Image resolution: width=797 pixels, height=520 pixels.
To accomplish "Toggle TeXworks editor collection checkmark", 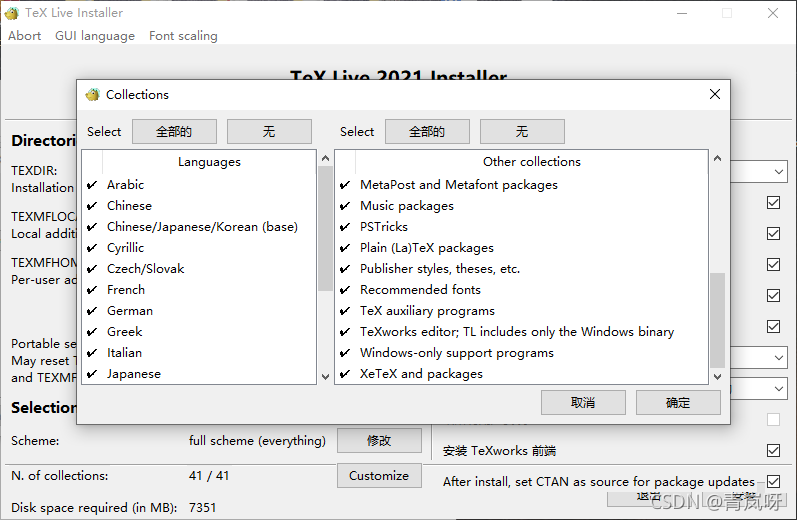I will coord(345,332).
